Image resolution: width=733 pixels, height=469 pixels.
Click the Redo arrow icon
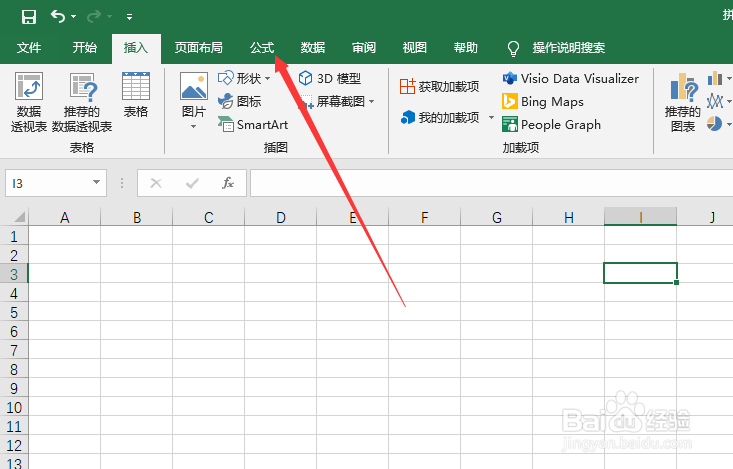[x=94, y=16]
